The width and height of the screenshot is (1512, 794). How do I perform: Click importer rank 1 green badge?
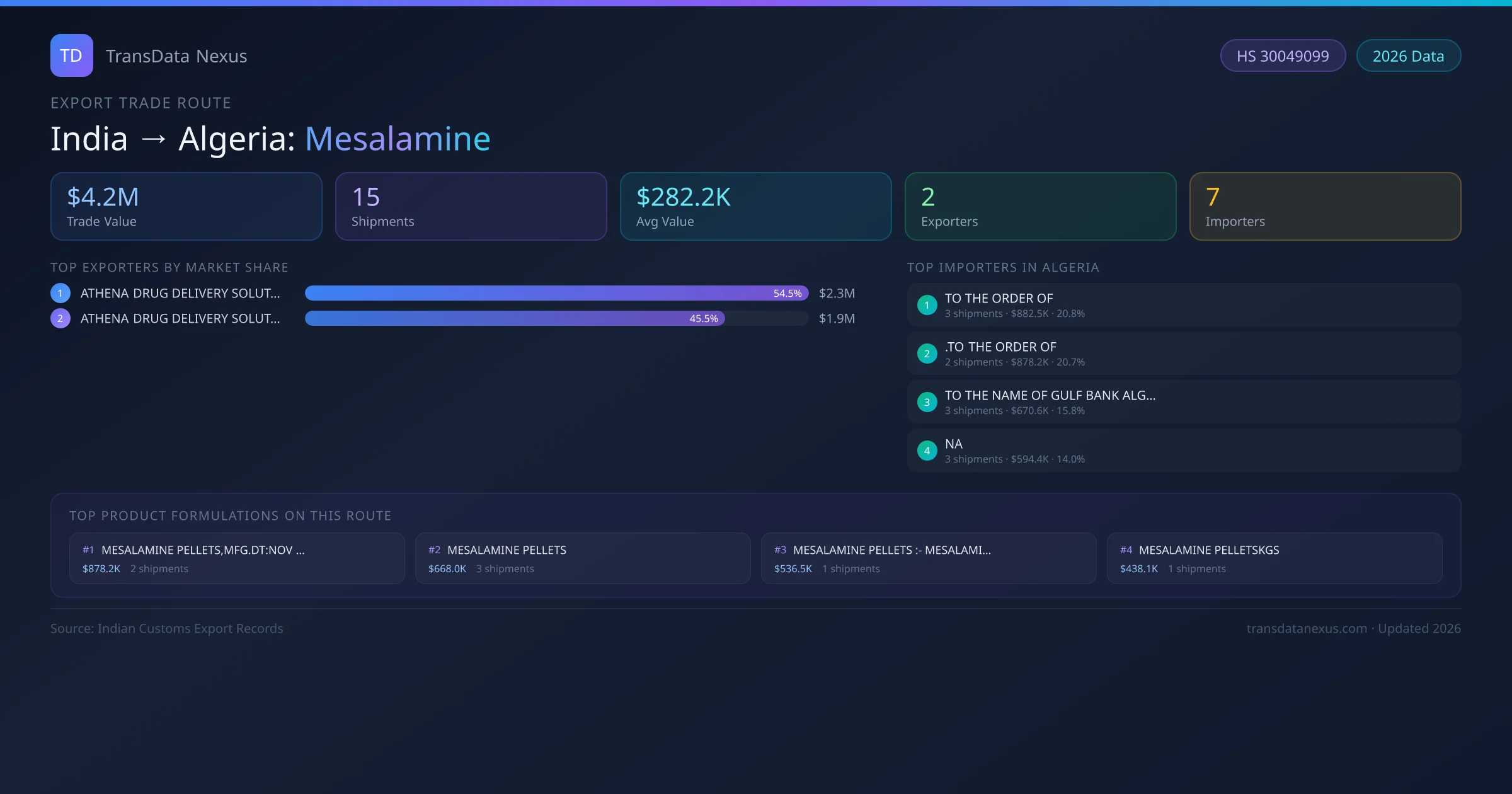click(x=927, y=305)
